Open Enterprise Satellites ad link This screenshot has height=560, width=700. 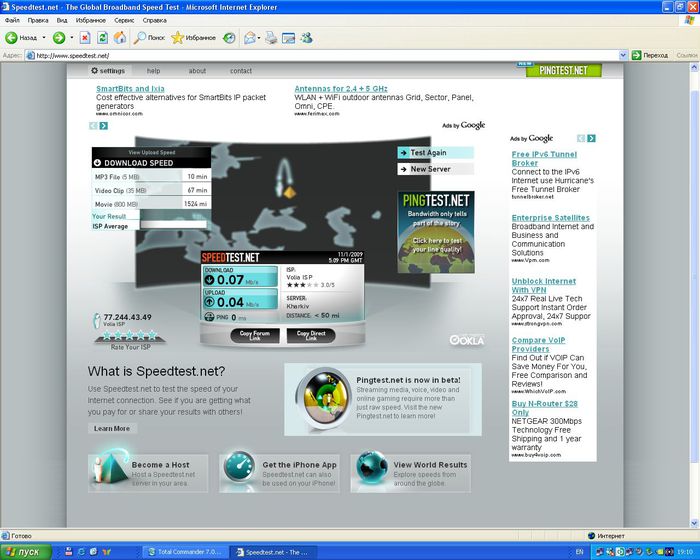coord(550,217)
